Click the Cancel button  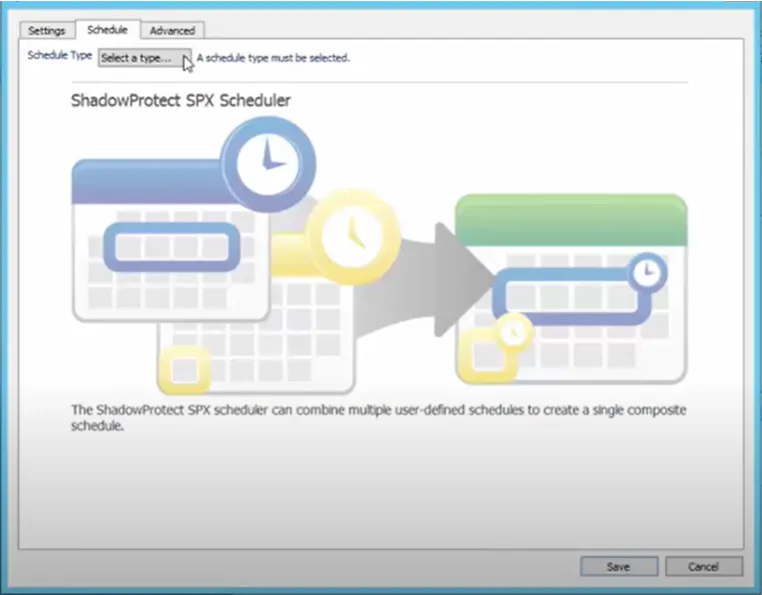(x=704, y=567)
